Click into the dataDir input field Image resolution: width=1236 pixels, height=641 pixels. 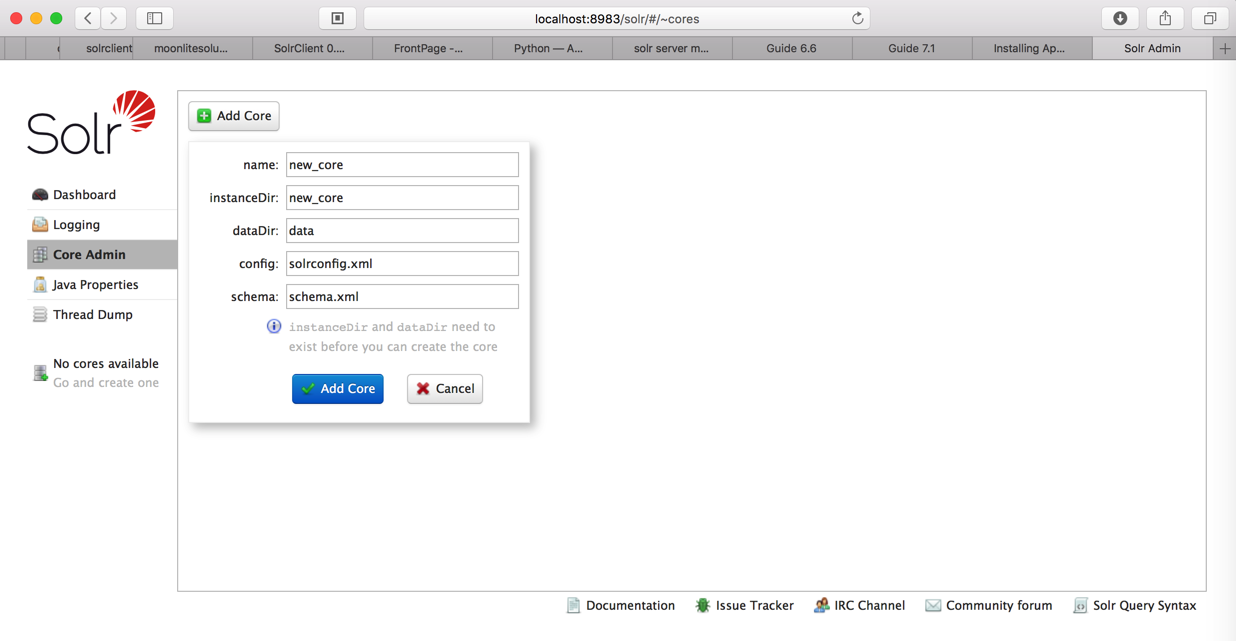click(402, 231)
